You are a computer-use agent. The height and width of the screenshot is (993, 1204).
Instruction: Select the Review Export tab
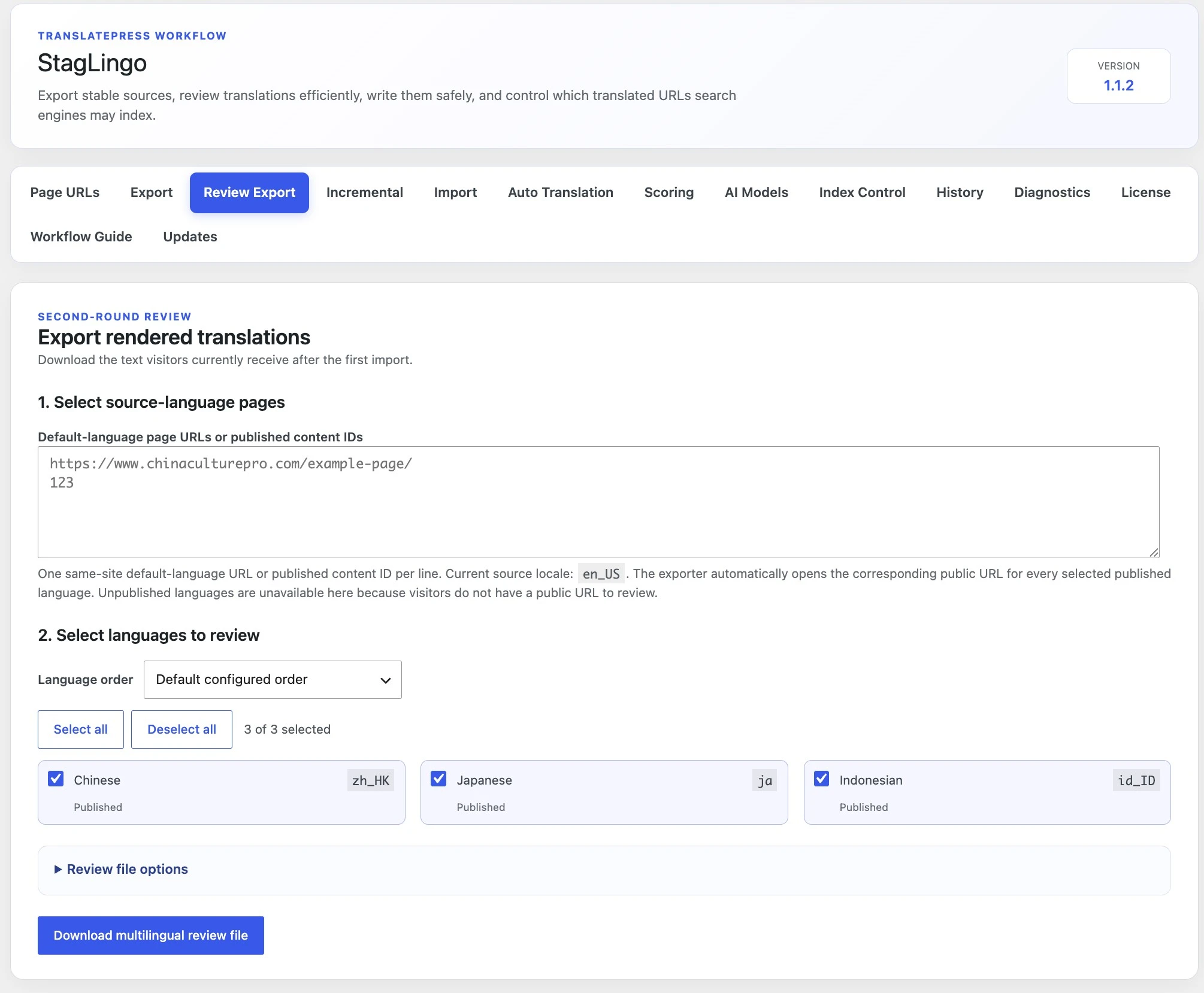(x=249, y=192)
